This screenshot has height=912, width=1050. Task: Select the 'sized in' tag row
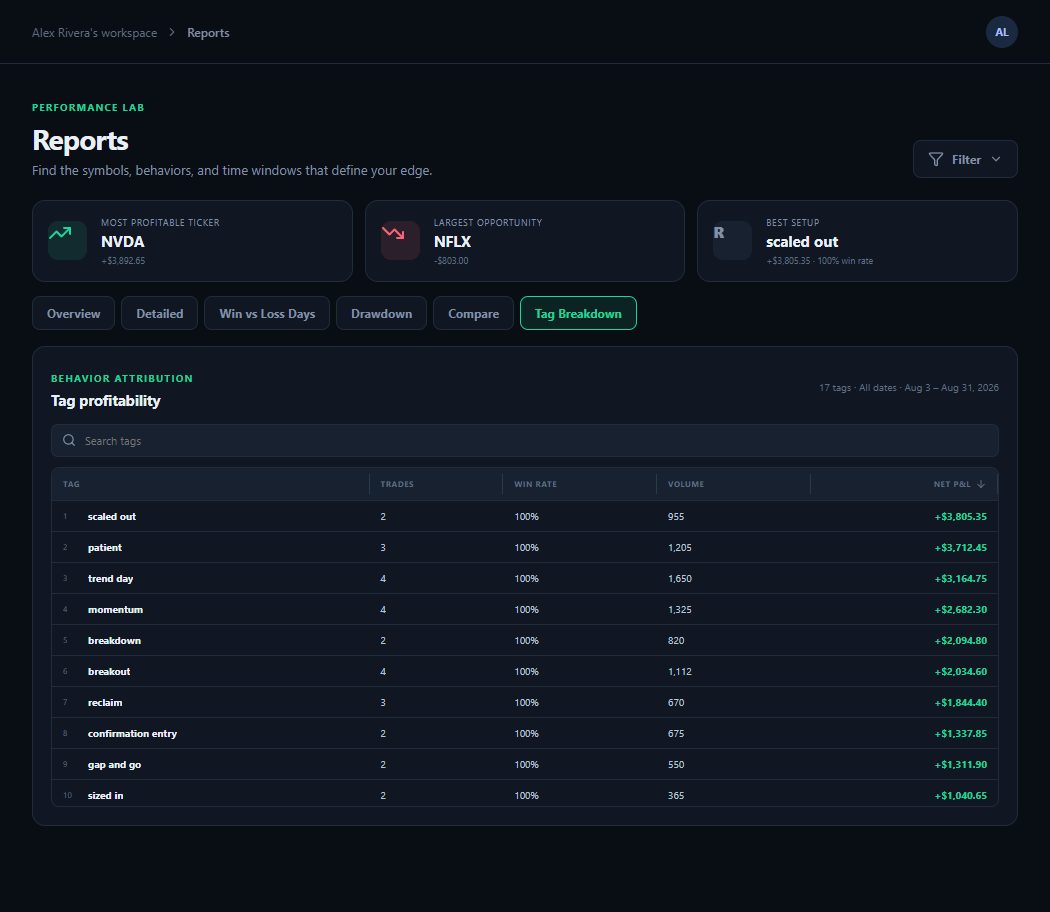(525, 794)
